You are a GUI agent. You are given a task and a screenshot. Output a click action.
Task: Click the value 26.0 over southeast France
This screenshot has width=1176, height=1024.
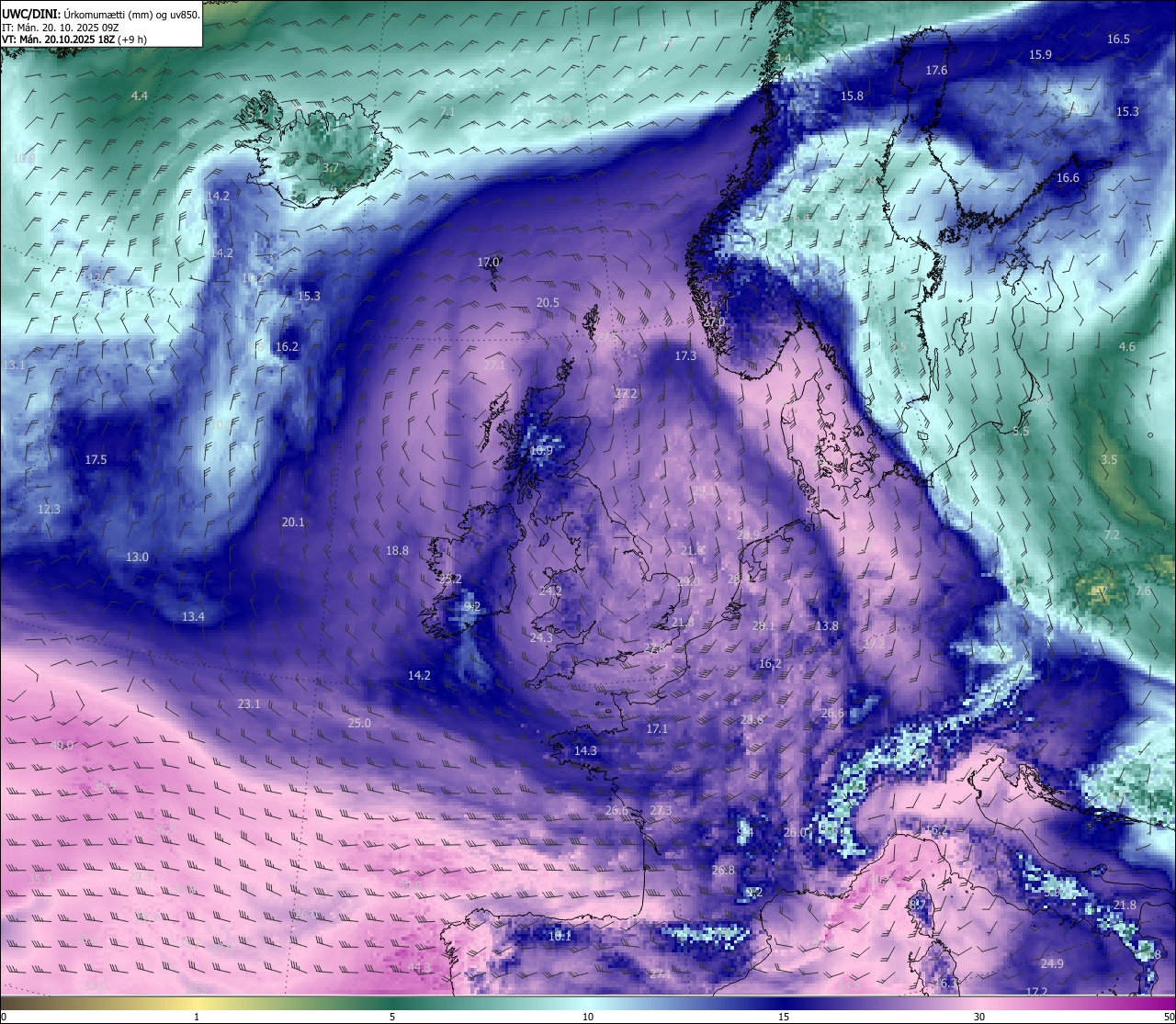pos(795,832)
